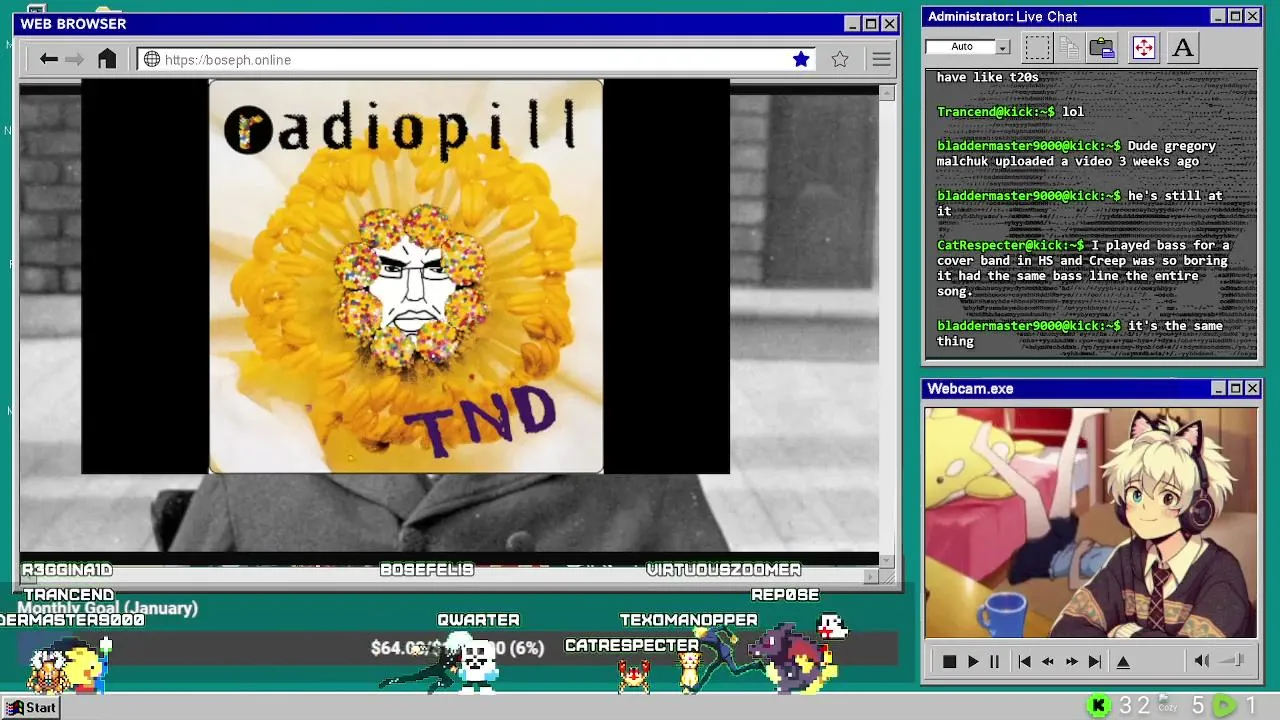Close the Web Browser window
Image resolution: width=1280 pixels, height=720 pixels.
tap(889, 24)
